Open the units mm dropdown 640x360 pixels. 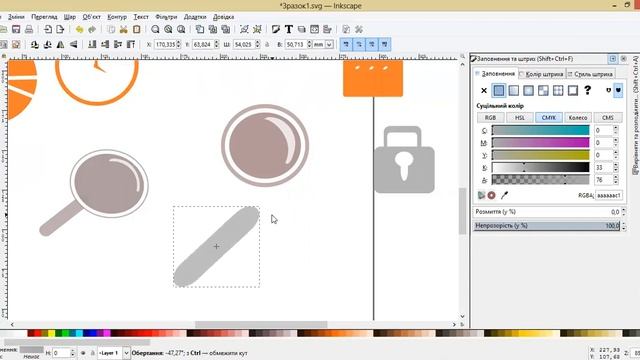point(329,44)
